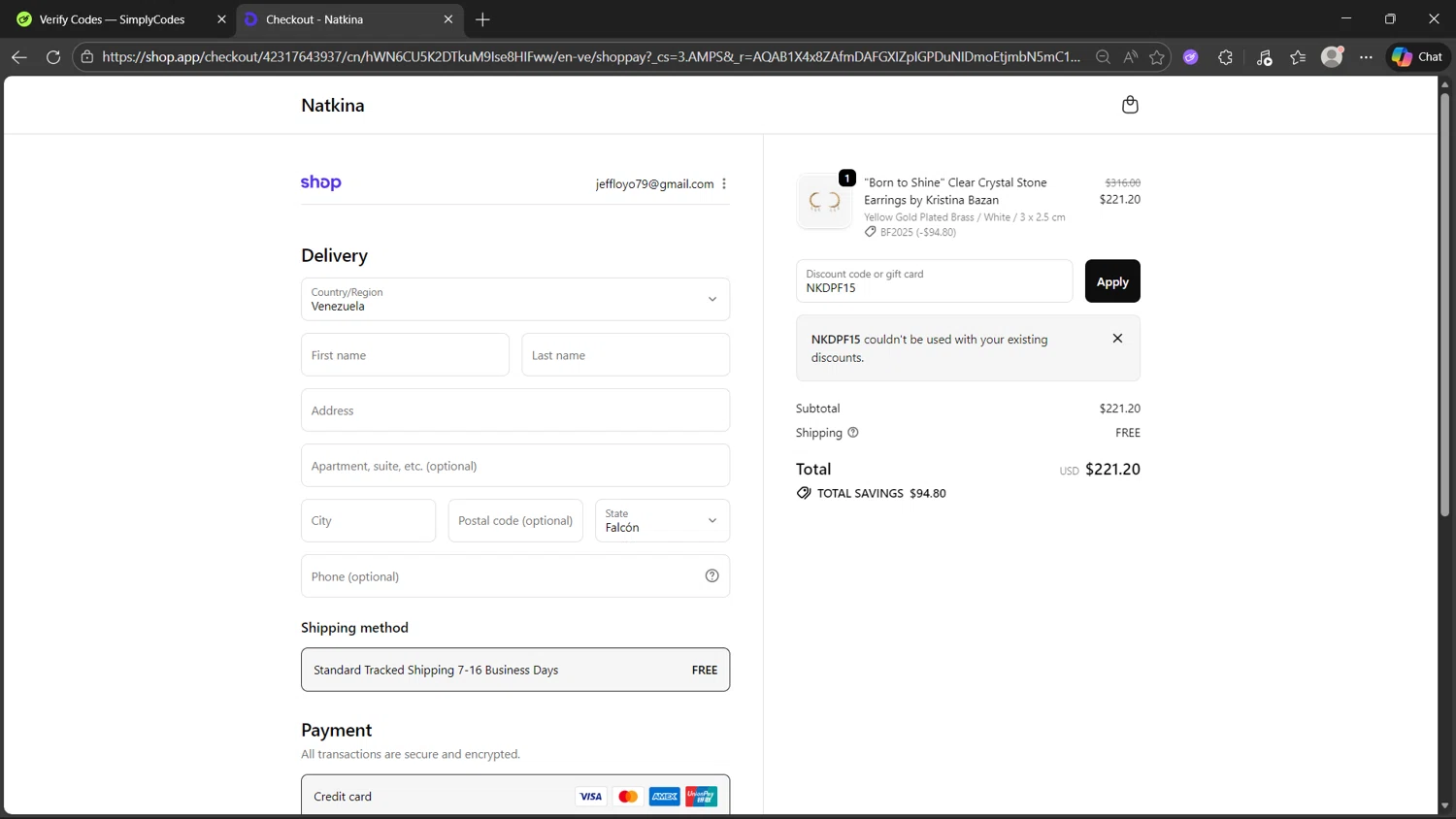View site information lock icon
Viewport: 1456px width, 819px height.
pyautogui.click(x=87, y=57)
